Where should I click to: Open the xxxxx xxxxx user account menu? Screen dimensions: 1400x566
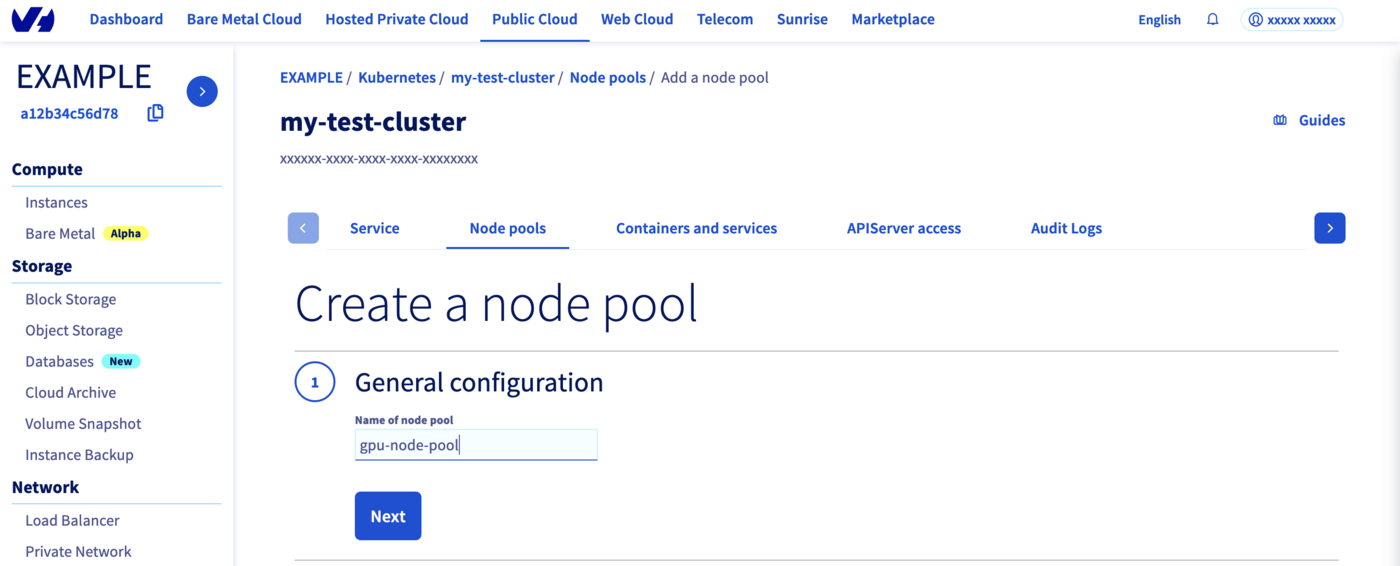pos(1291,19)
